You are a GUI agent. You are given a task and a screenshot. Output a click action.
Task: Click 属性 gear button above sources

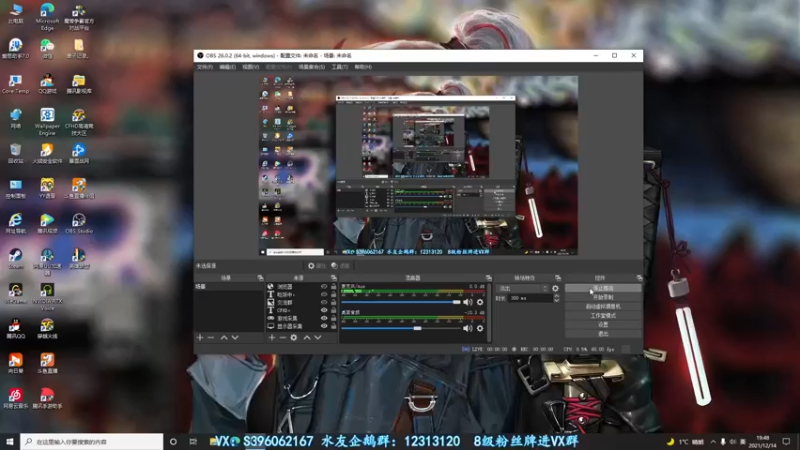click(316, 266)
